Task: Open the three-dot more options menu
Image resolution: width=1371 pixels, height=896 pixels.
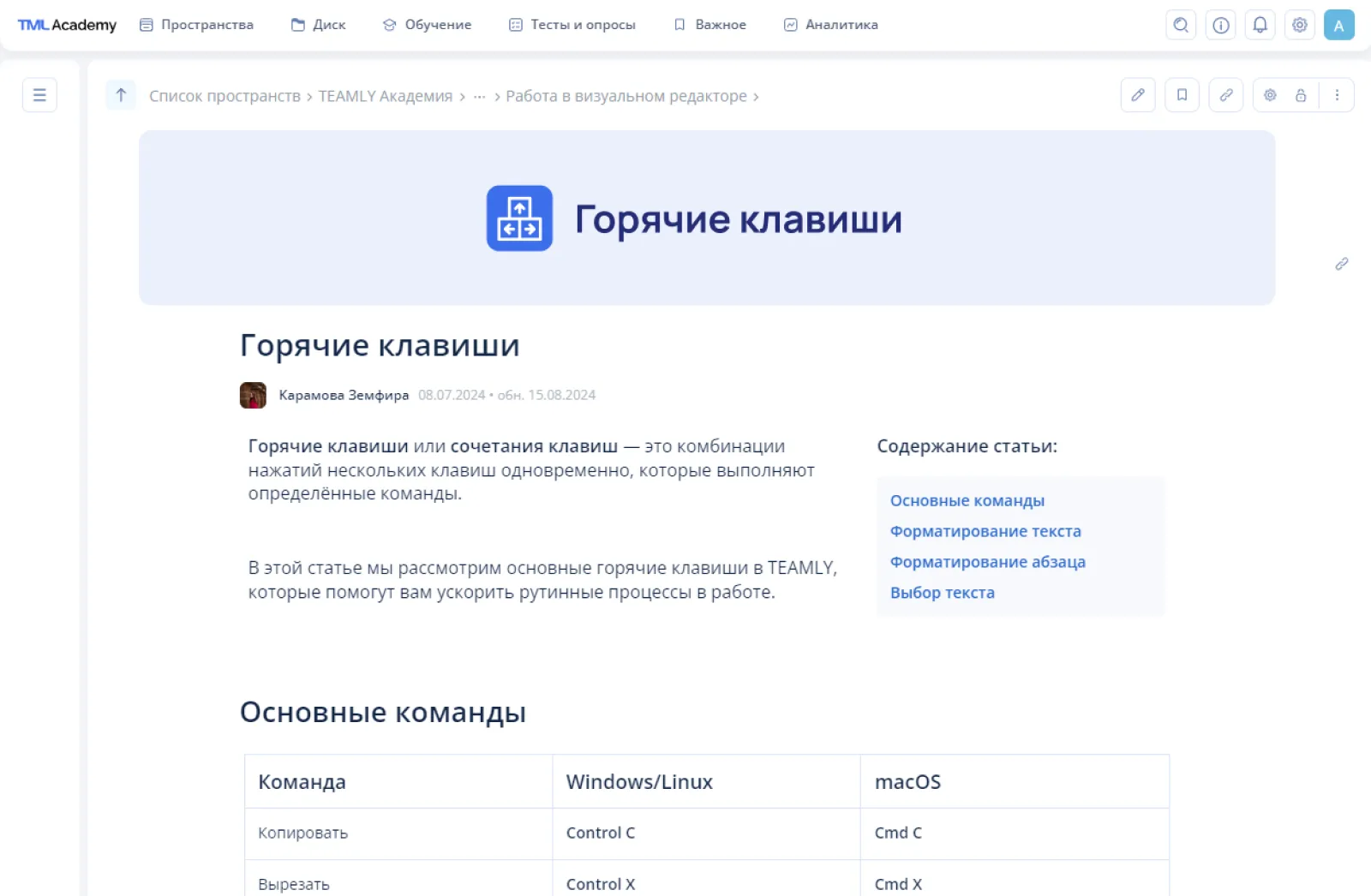Action: [x=1337, y=95]
